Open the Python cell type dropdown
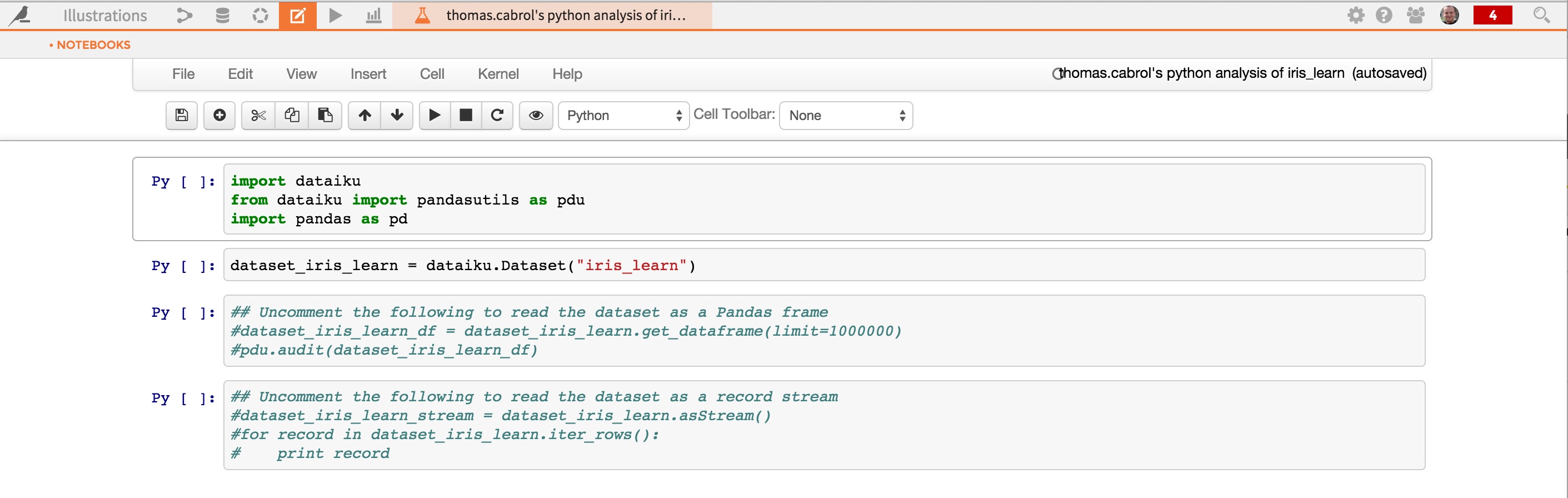This screenshot has height=498, width=1568. pos(623,116)
